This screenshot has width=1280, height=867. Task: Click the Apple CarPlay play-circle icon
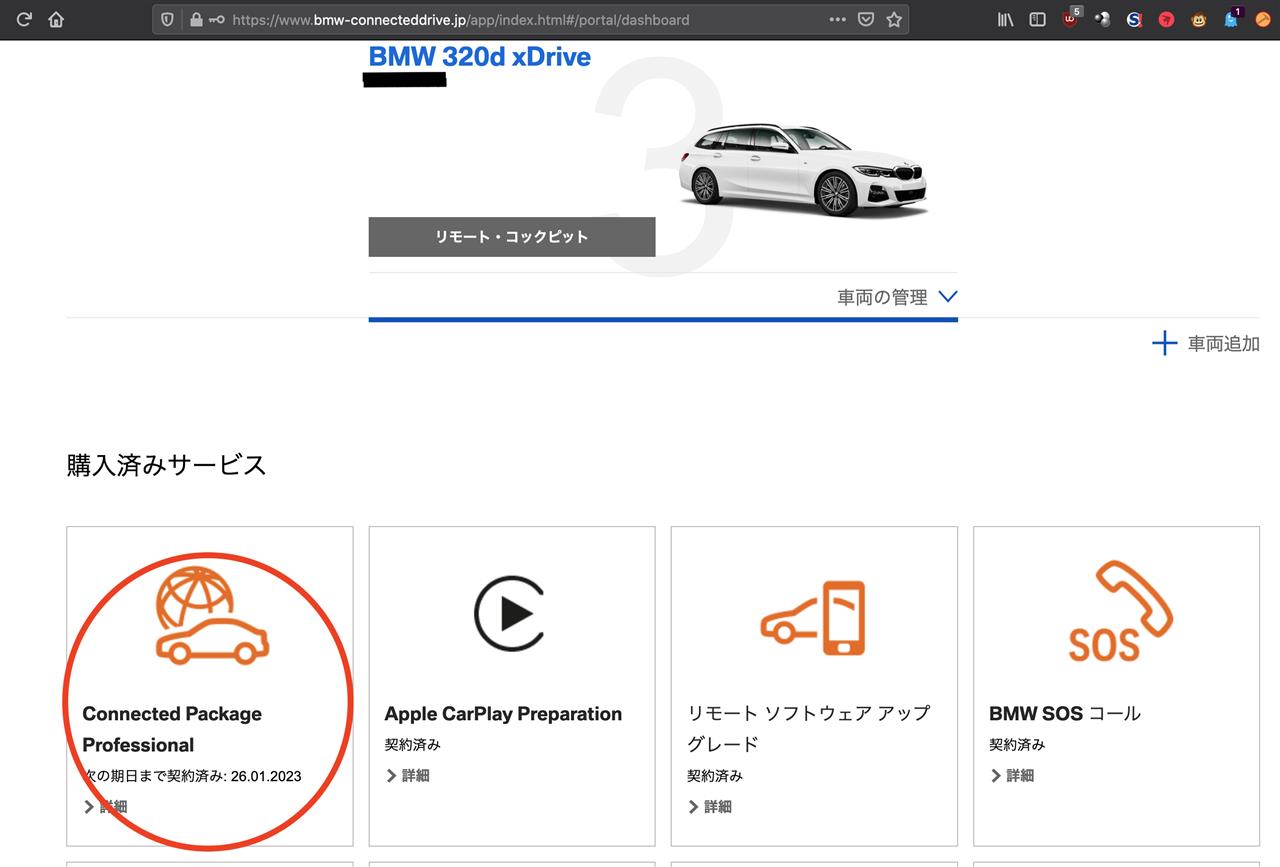(510, 614)
